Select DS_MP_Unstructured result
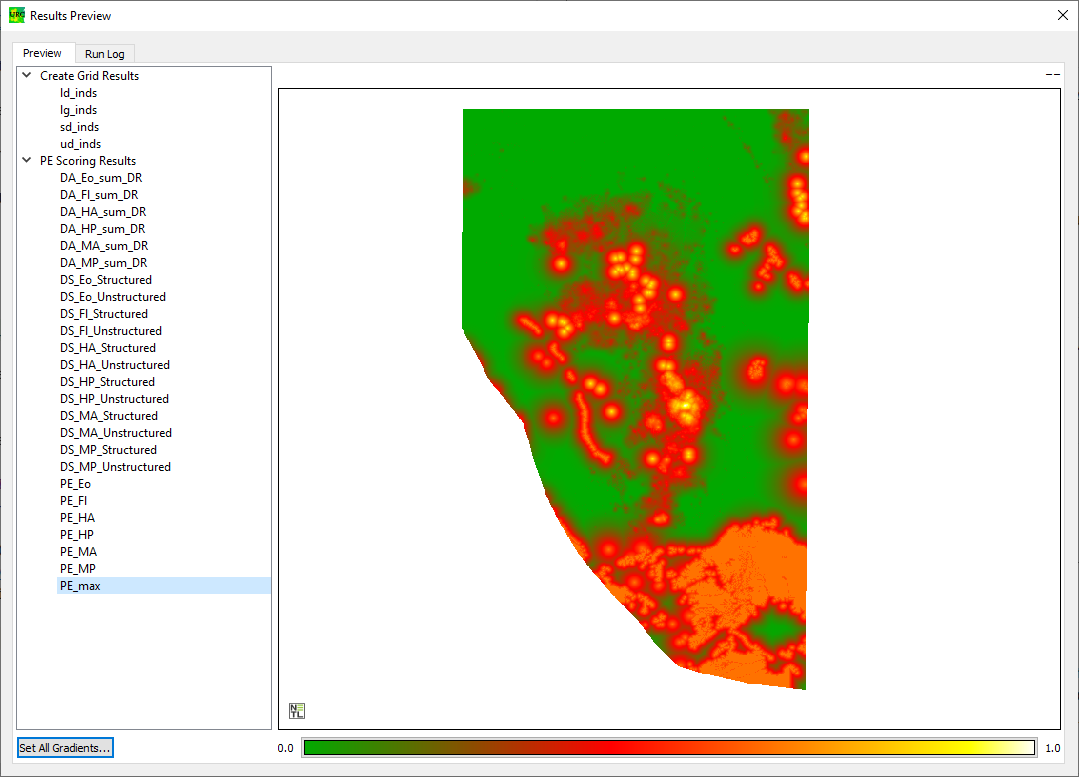The height and width of the screenshot is (777, 1079). [x=115, y=467]
